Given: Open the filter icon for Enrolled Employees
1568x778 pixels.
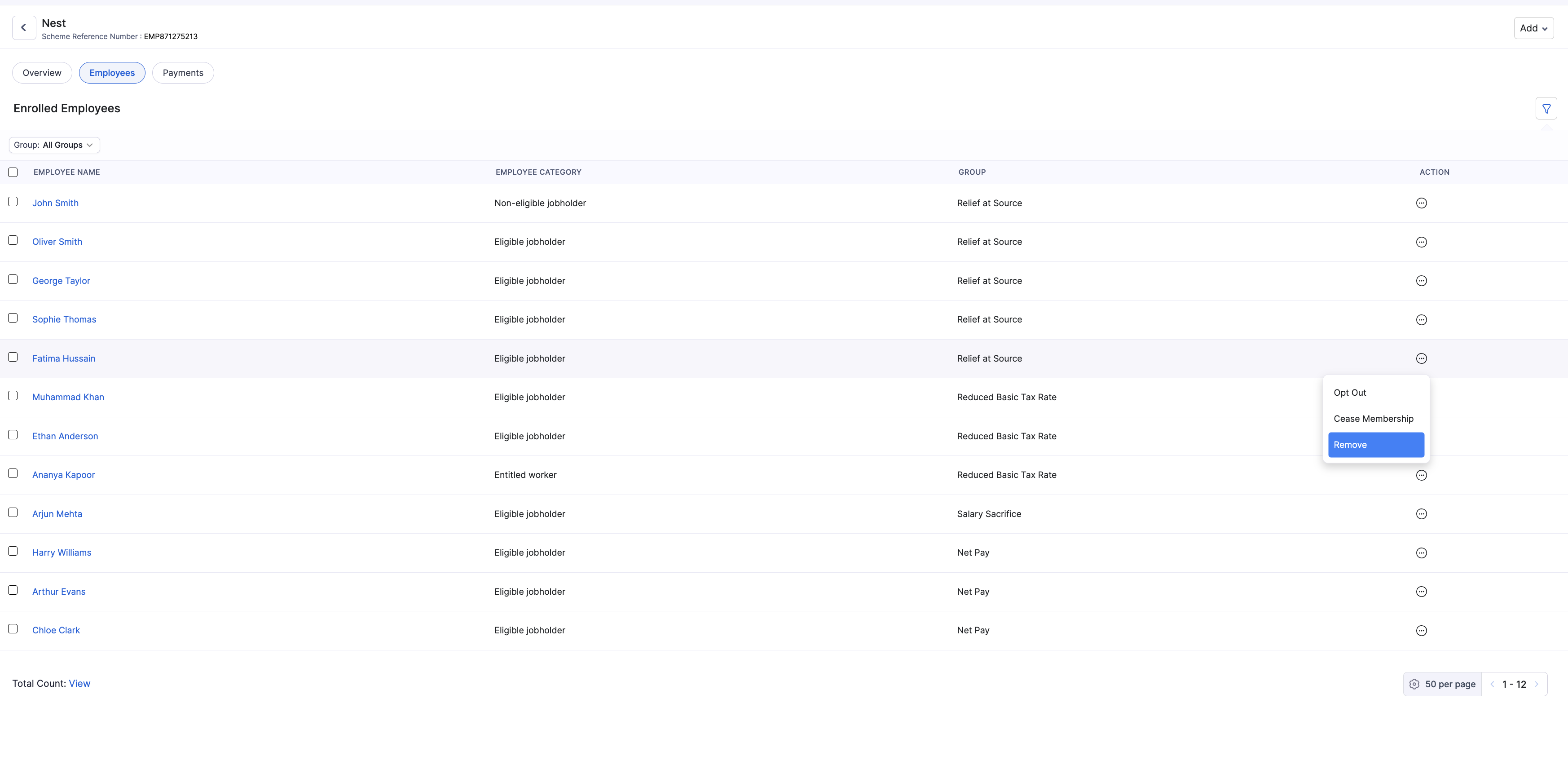Looking at the screenshot, I should click(x=1546, y=108).
